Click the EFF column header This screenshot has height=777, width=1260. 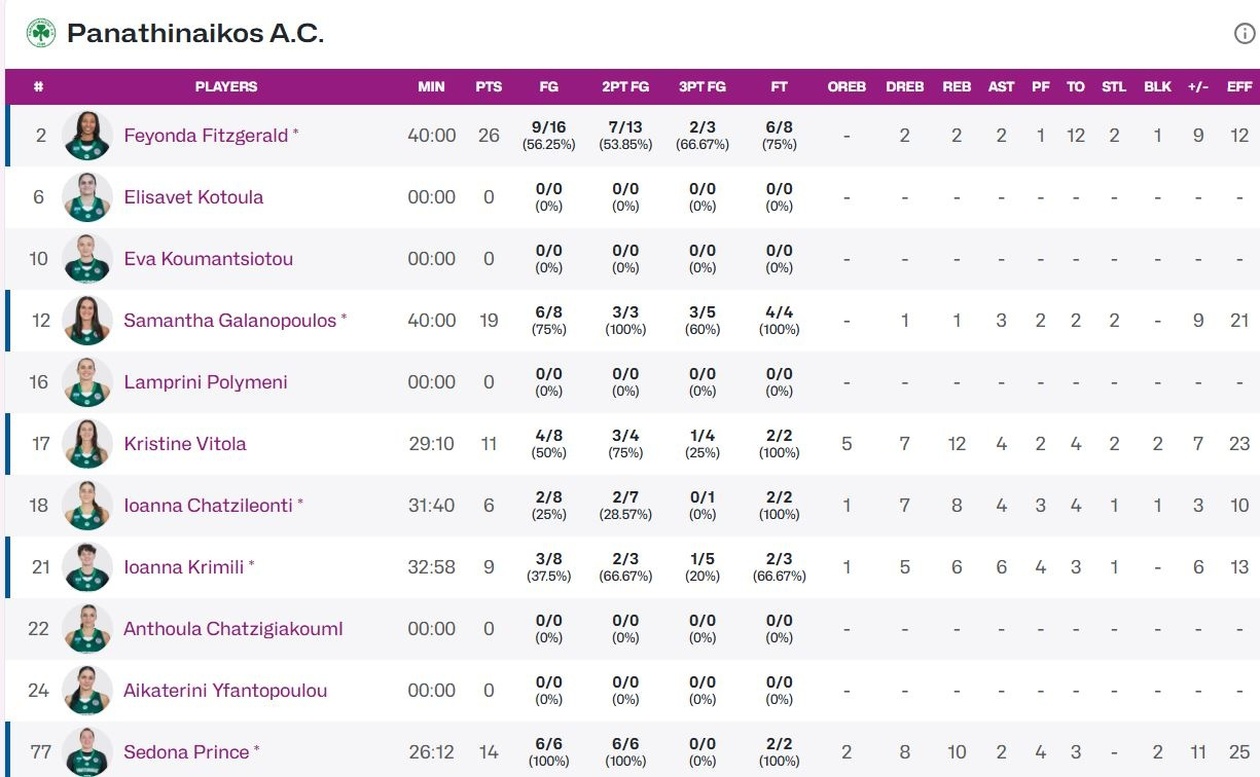pyautogui.click(x=1239, y=87)
